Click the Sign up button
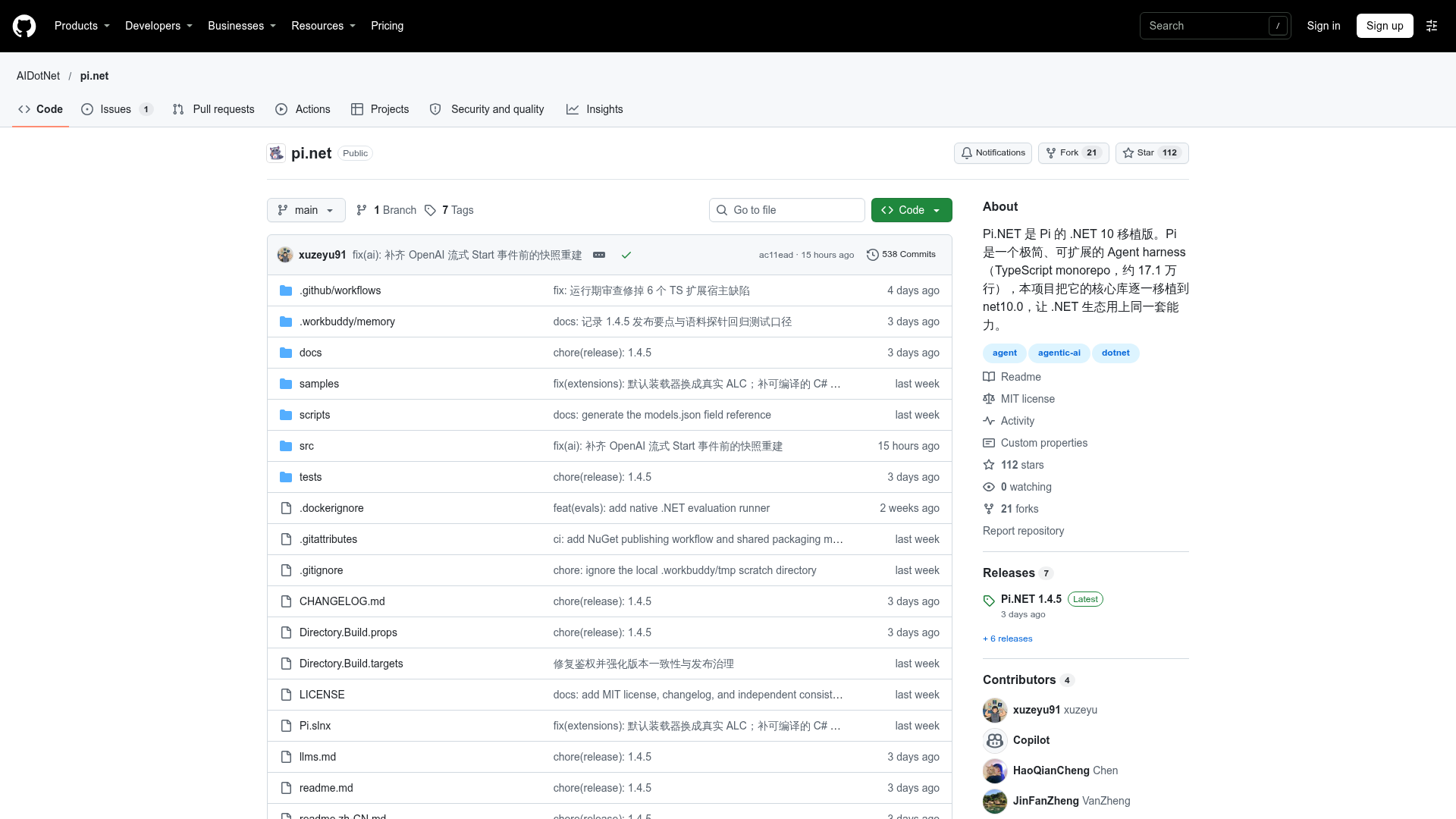The width and height of the screenshot is (1456, 819). pyautogui.click(x=1385, y=26)
